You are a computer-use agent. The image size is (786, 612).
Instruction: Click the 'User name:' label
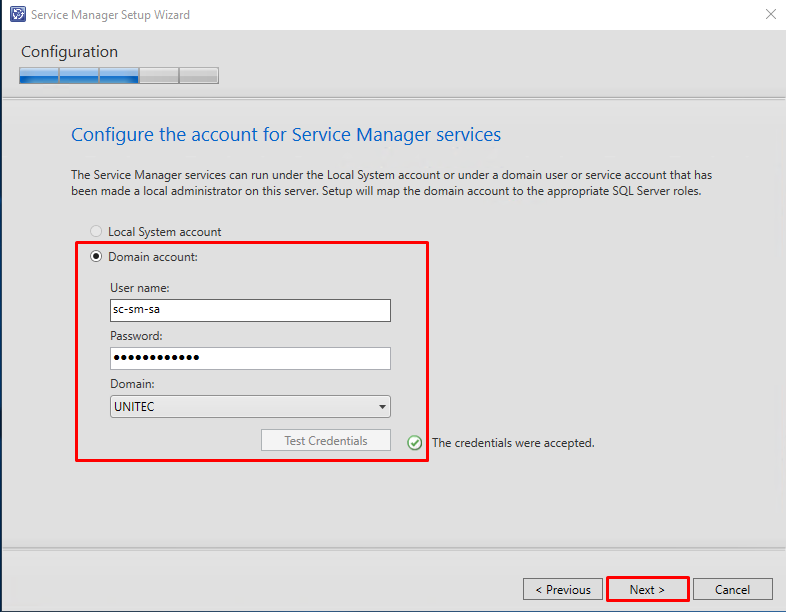[x=140, y=288]
